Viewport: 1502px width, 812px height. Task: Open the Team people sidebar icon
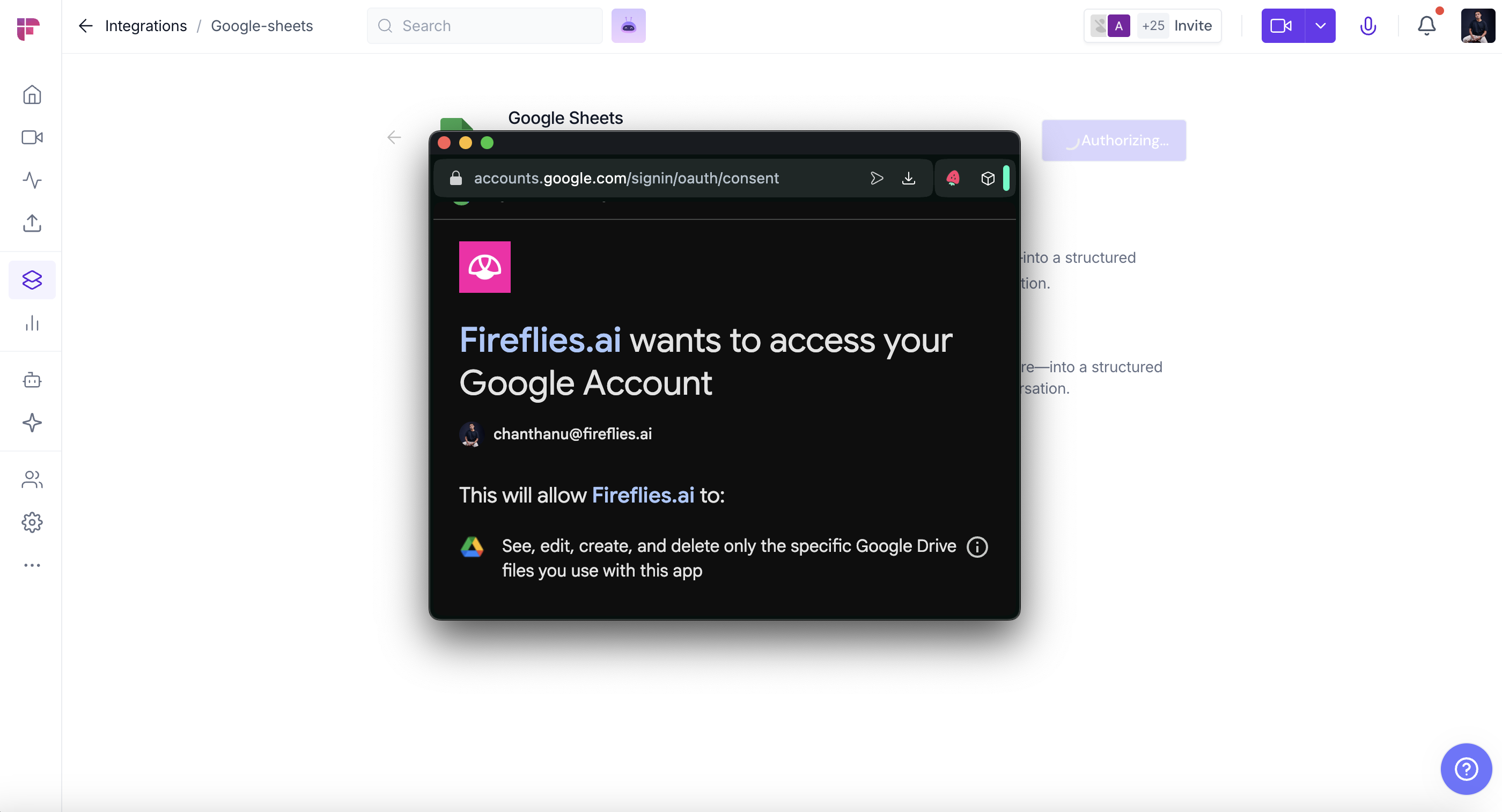click(32, 479)
